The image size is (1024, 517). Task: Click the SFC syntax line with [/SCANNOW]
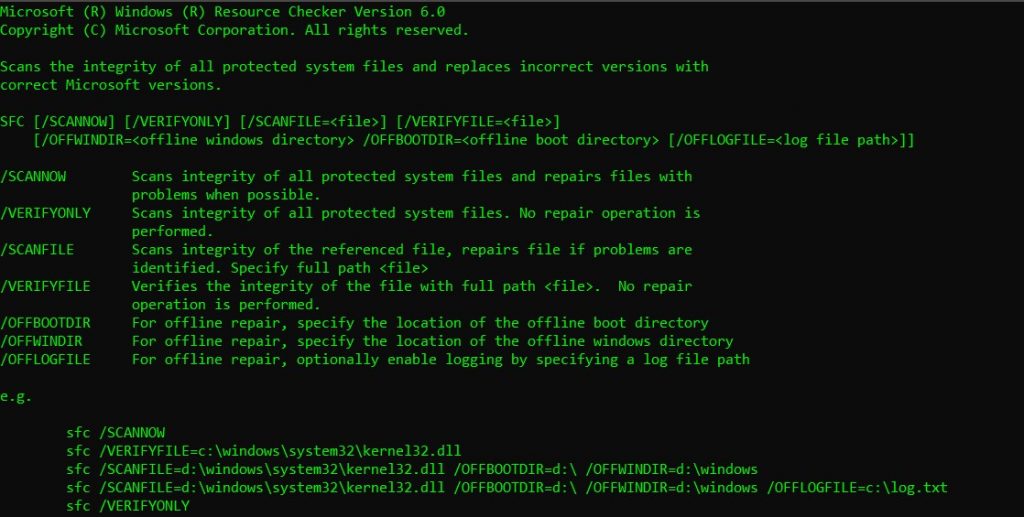[280, 121]
